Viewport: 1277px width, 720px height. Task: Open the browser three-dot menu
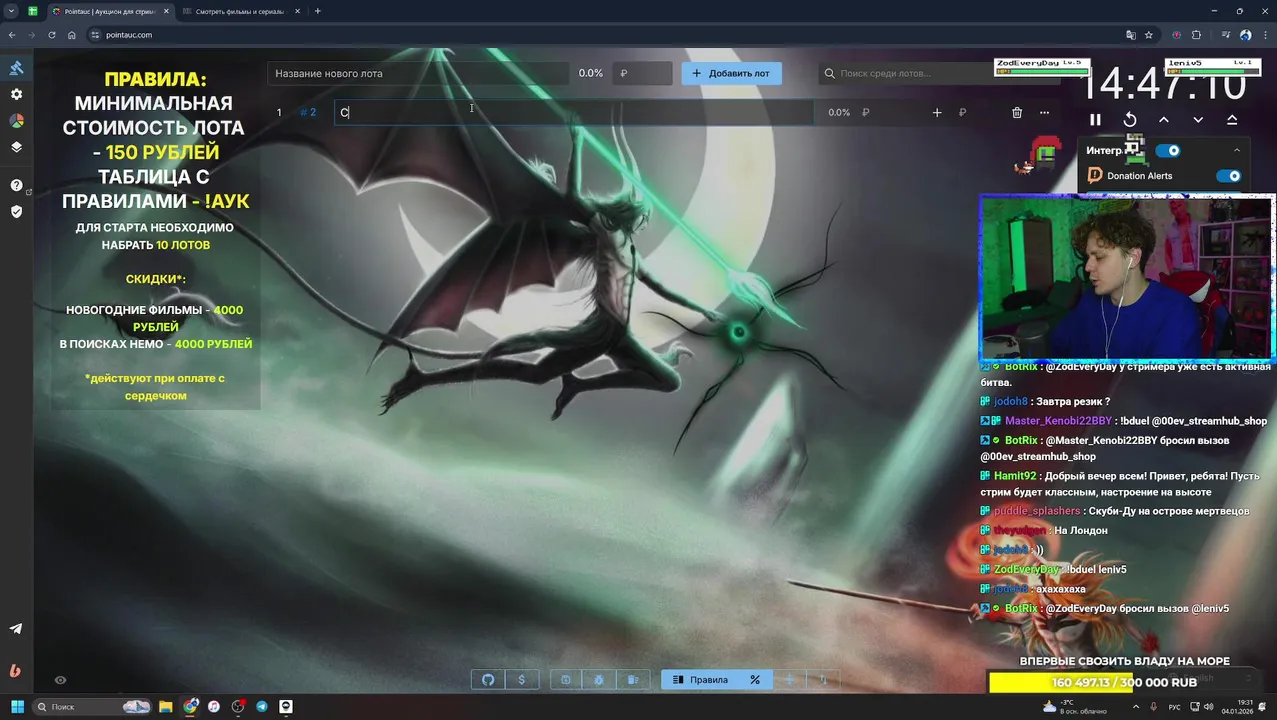[1264, 35]
